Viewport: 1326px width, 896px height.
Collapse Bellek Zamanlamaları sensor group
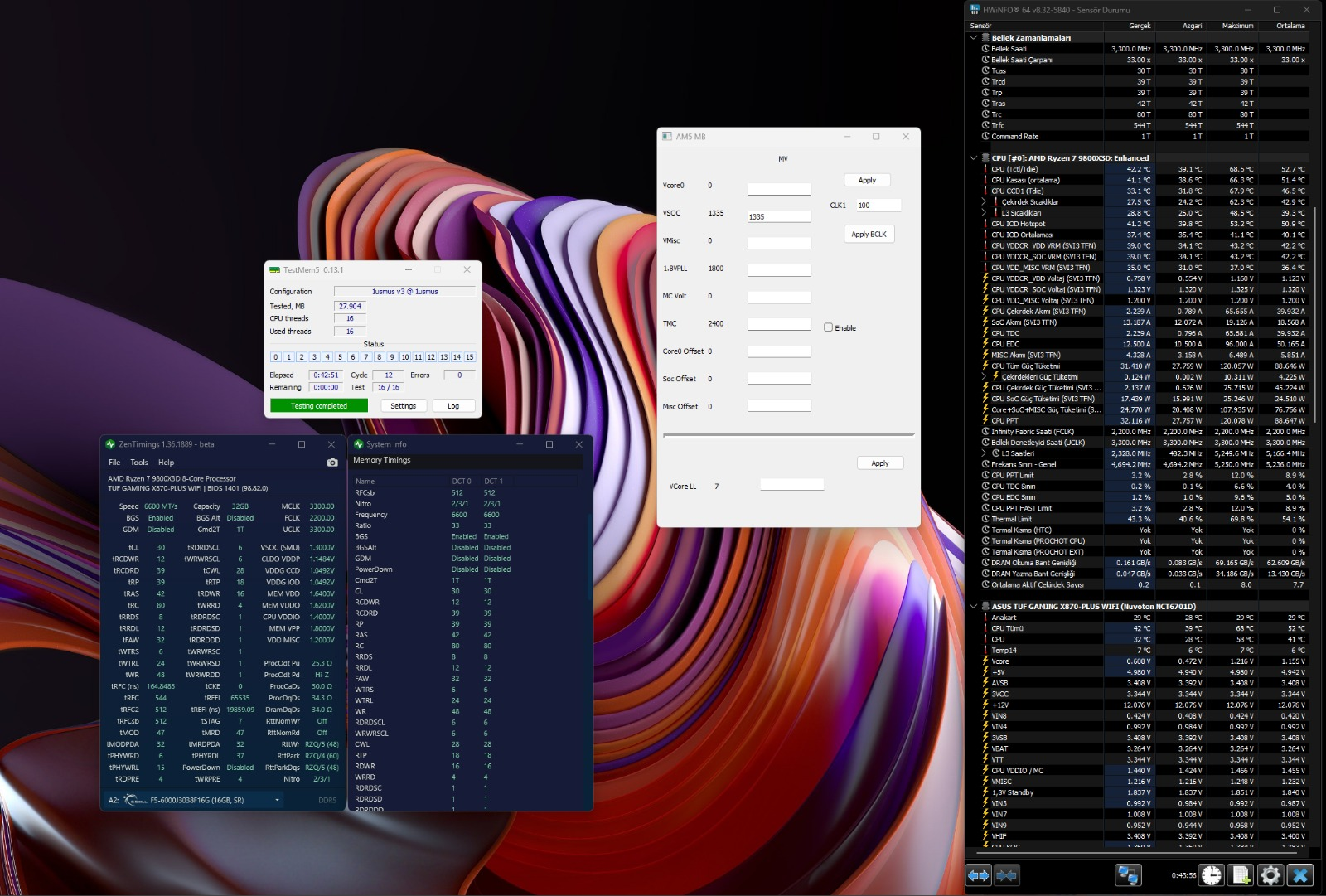click(x=973, y=37)
